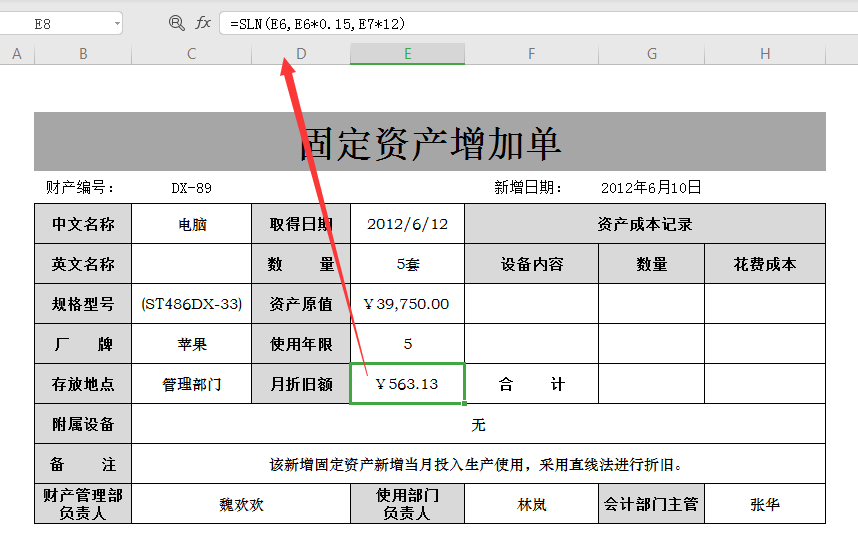Screen dimensions: 858x555
Task: Click the remarks cell about 直线法 depreciation
Action: tap(478, 464)
